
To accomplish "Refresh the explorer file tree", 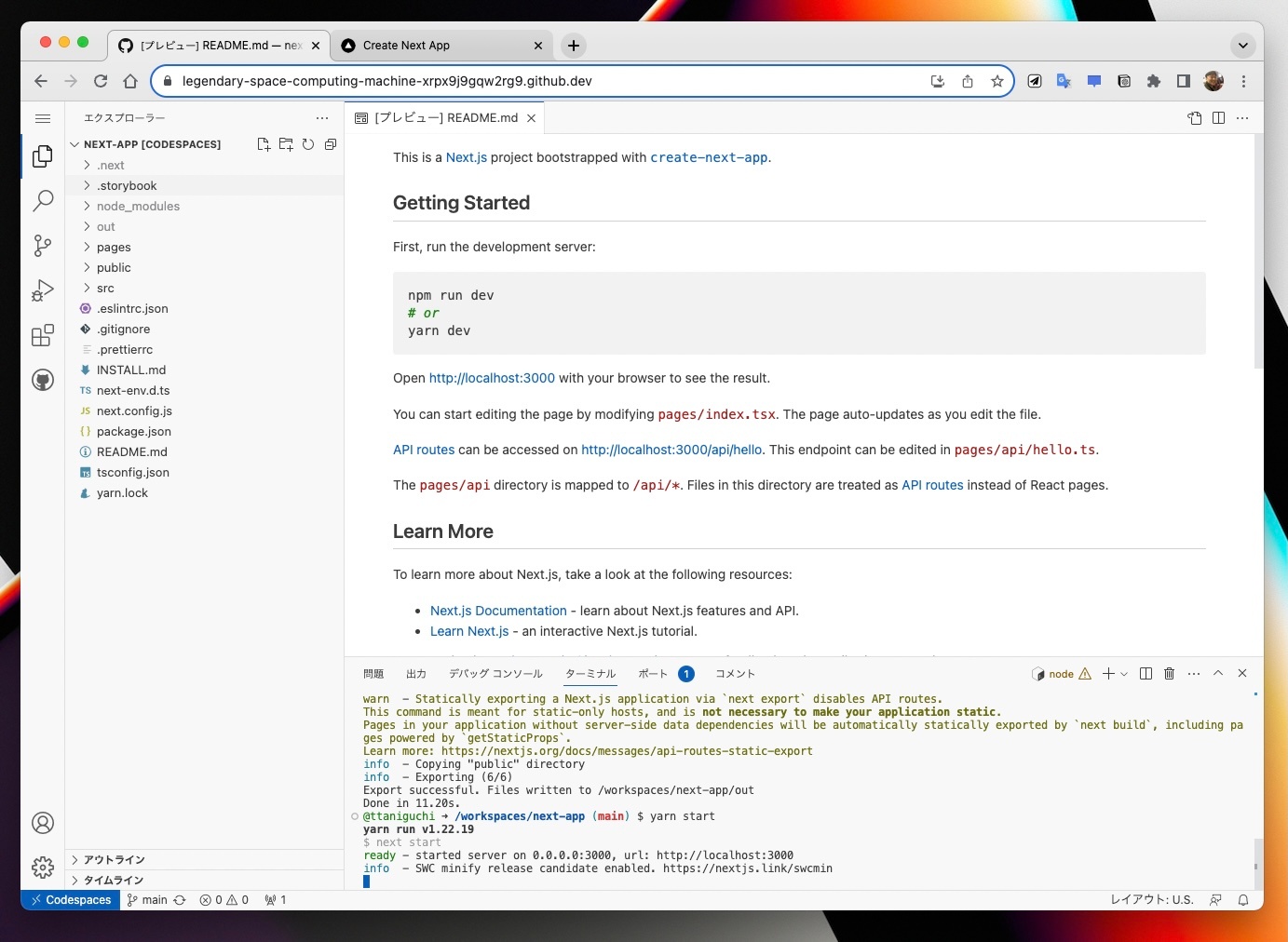I will pos(308,144).
